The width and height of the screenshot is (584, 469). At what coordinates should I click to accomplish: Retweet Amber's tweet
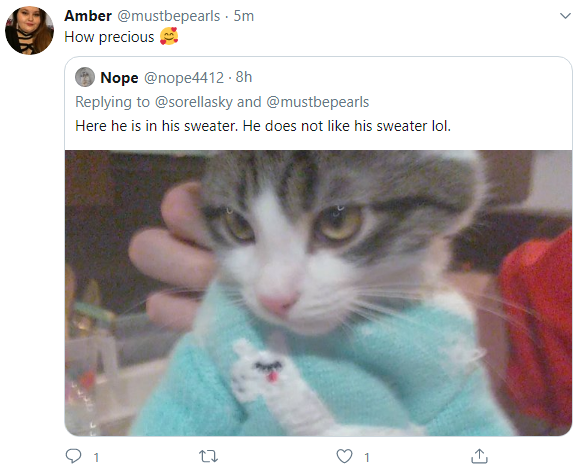tap(208, 456)
